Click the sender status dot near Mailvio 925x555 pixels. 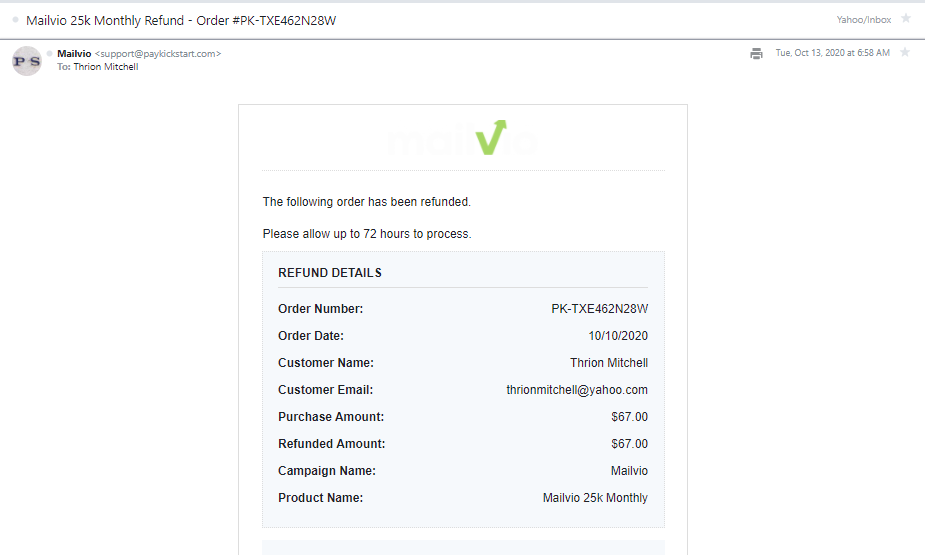click(50, 54)
